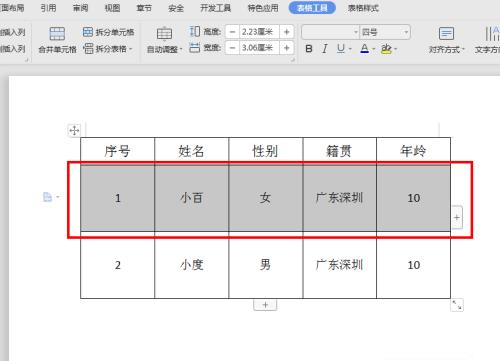The width and height of the screenshot is (500, 361).
Task: Click the table resize handle at bottom-right corner
Action: pyautogui.click(x=457, y=305)
